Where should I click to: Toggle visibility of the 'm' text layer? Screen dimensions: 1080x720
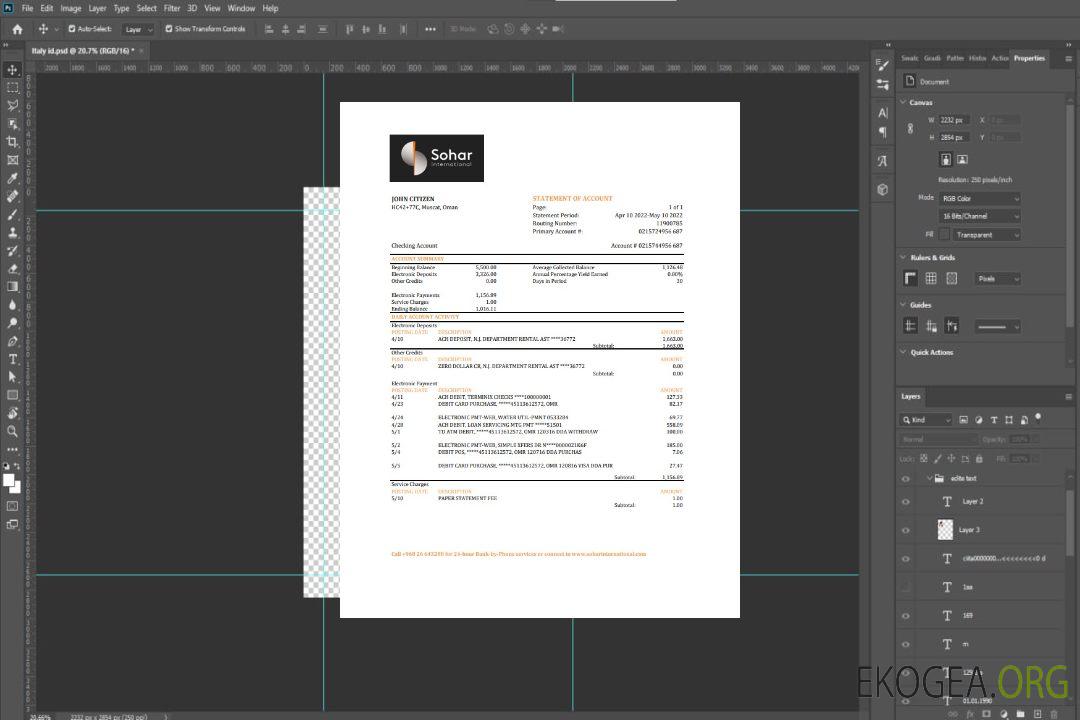point(906,645)
